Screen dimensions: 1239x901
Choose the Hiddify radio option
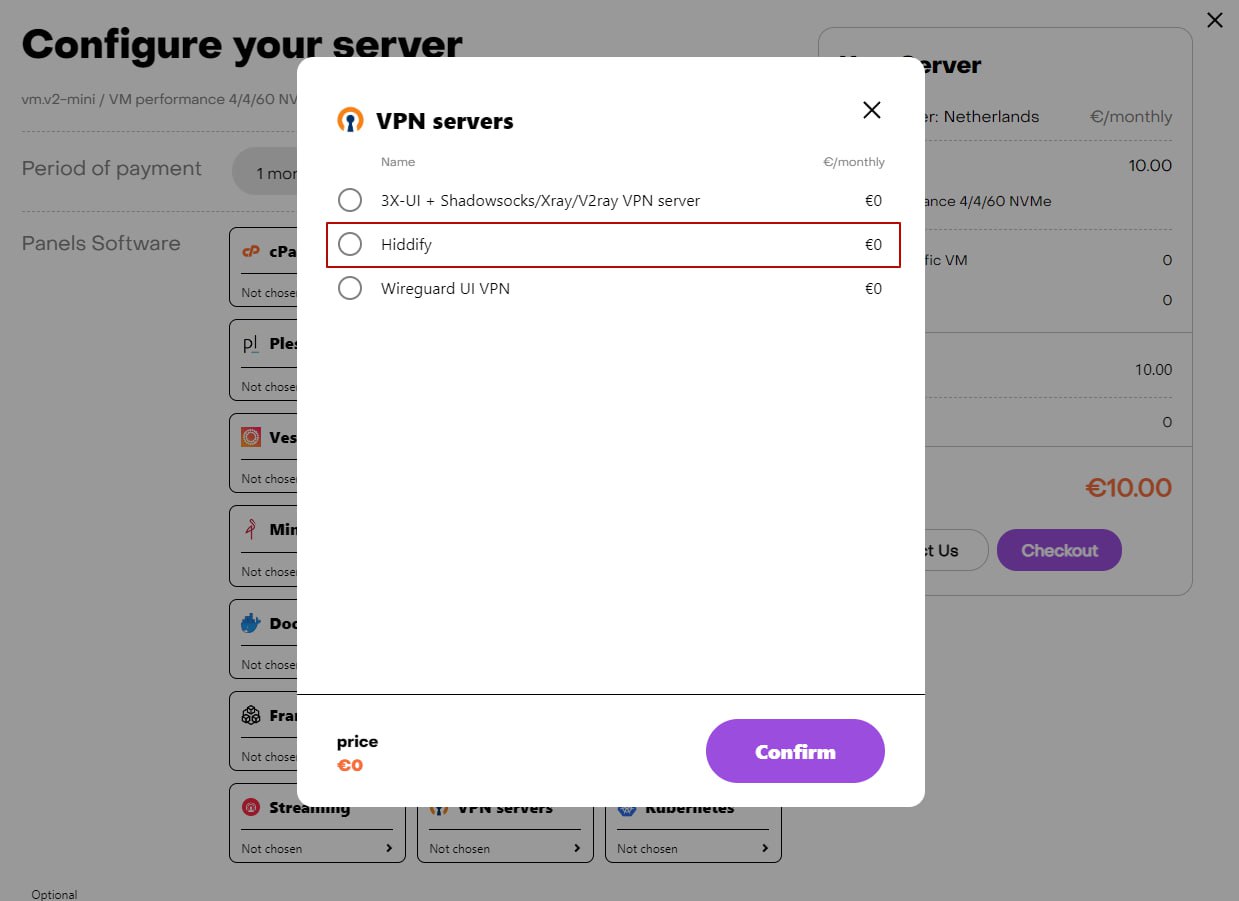[x=350, y=245]
